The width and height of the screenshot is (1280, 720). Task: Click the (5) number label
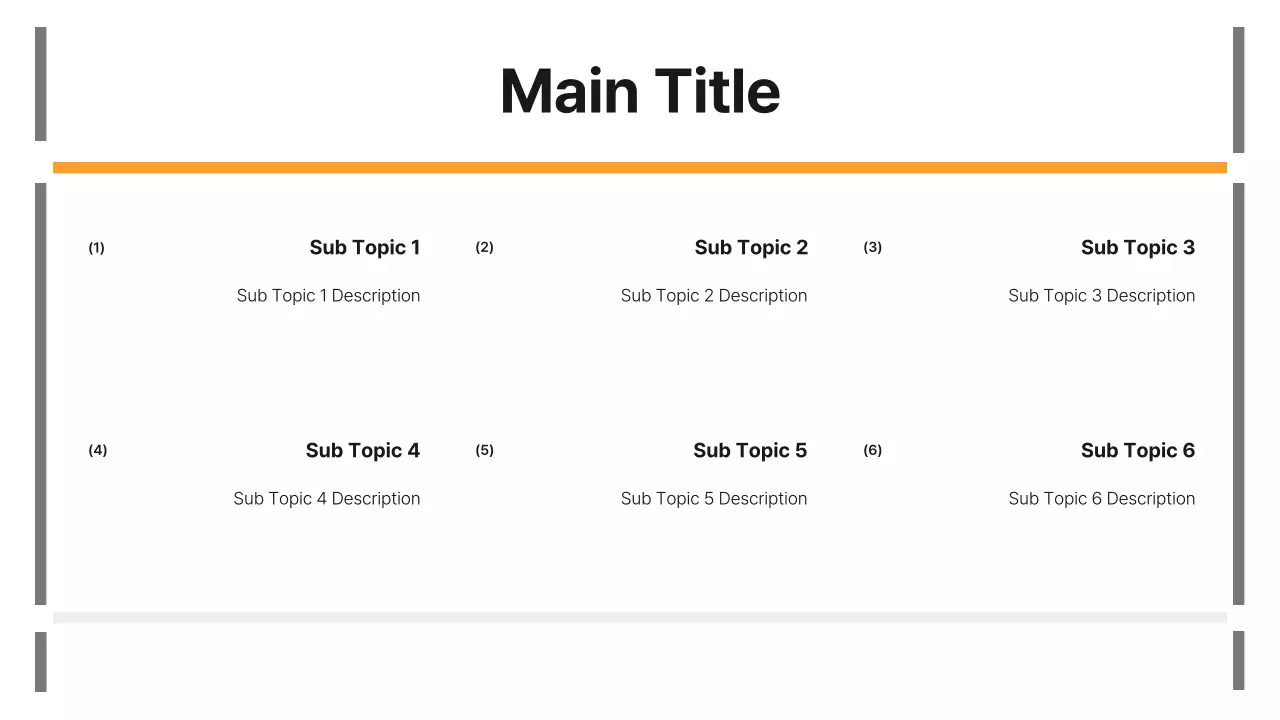[484, 450]
